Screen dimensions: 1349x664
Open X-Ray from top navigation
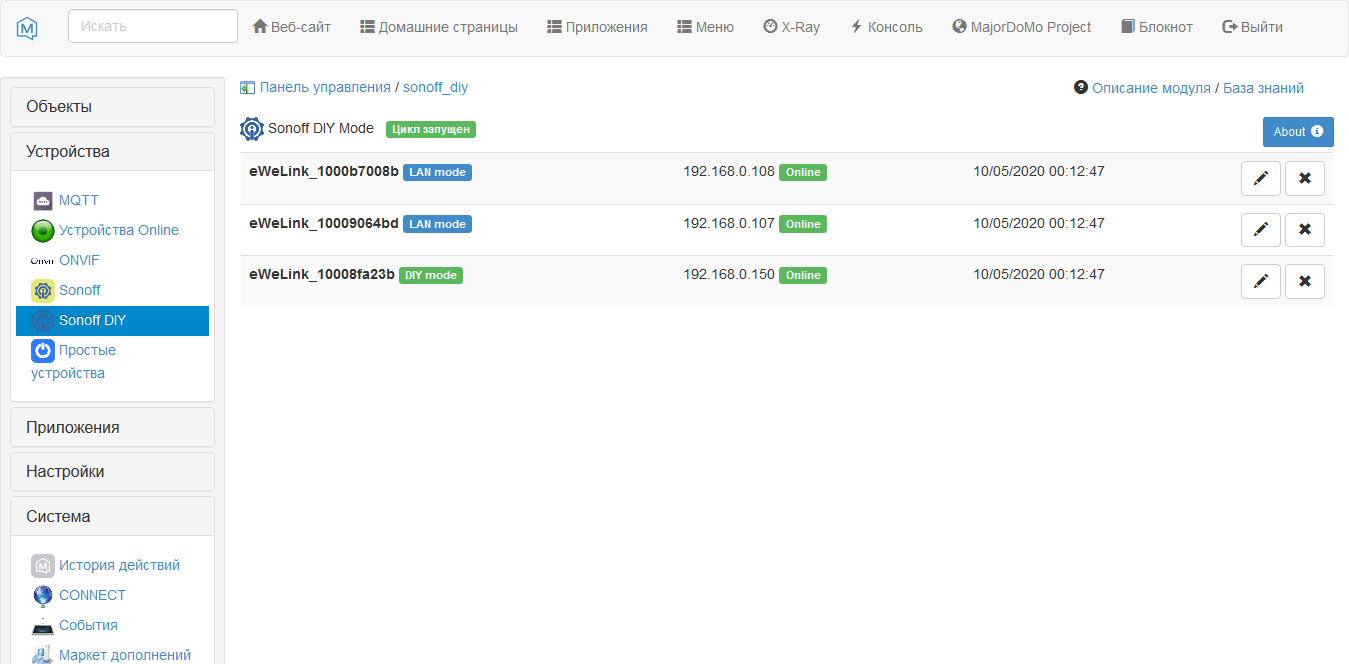[792, 27]
